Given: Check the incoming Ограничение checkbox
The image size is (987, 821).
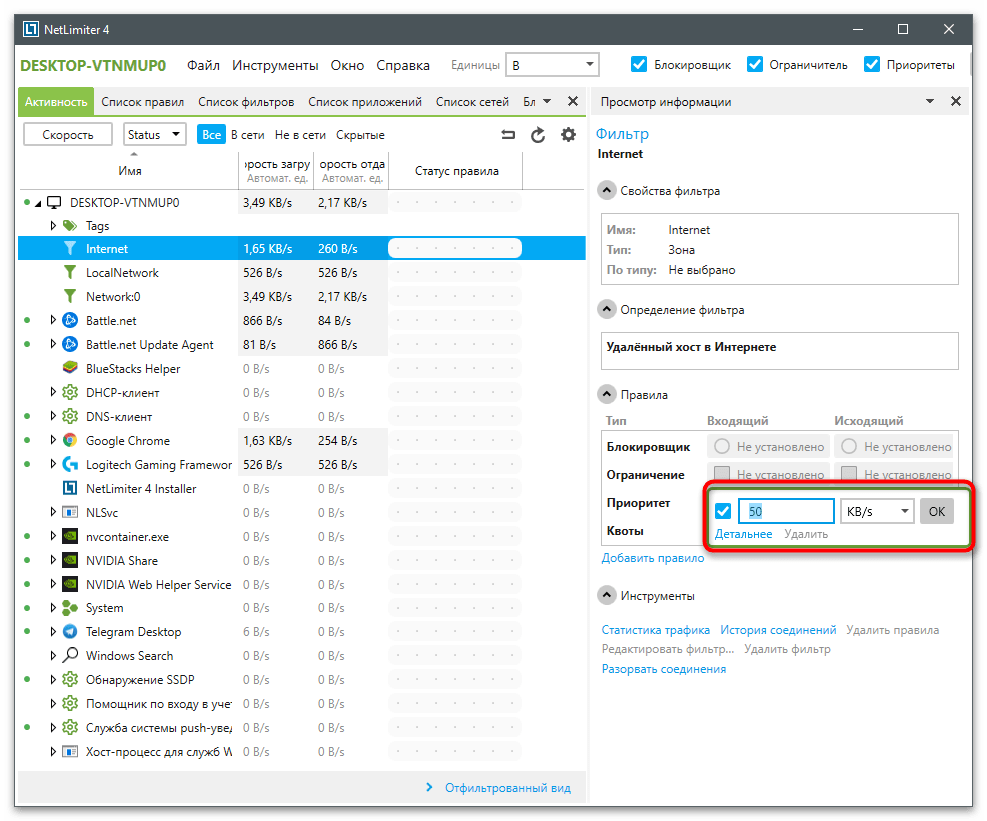Looking at the screenshot, I should 722,473.
